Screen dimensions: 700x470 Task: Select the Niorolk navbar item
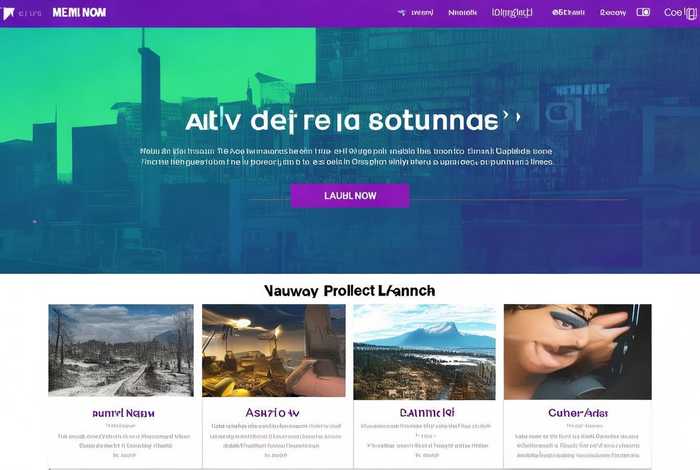click(462, 12)
